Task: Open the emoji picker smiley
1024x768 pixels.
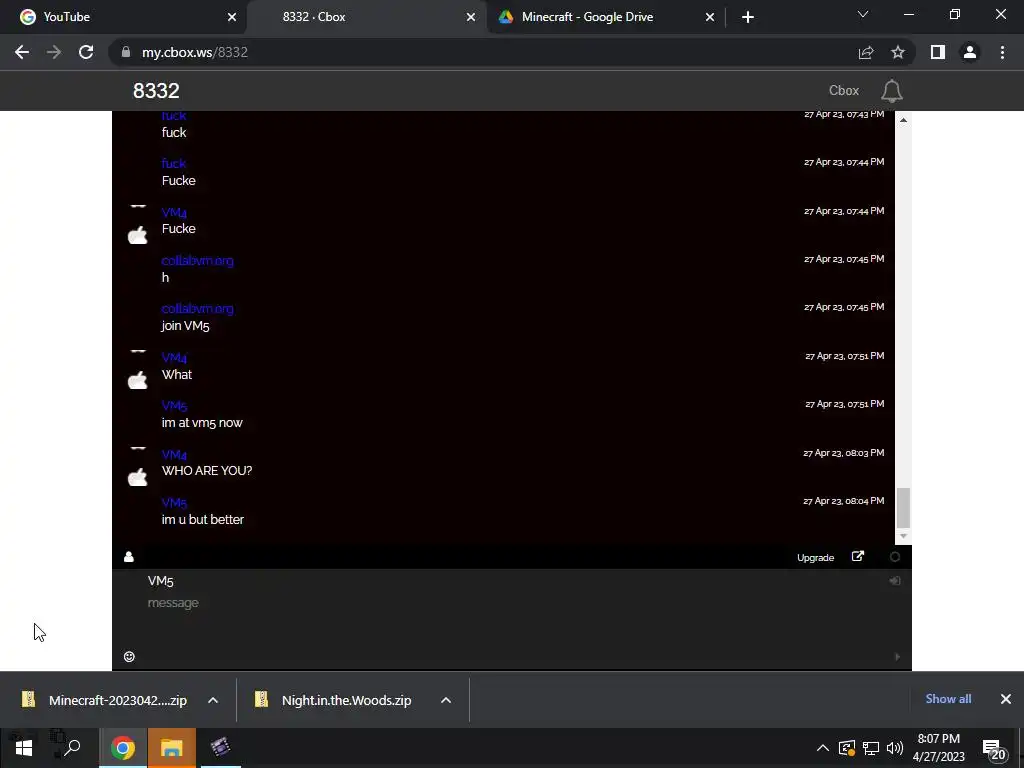Action: pos(129,656)
